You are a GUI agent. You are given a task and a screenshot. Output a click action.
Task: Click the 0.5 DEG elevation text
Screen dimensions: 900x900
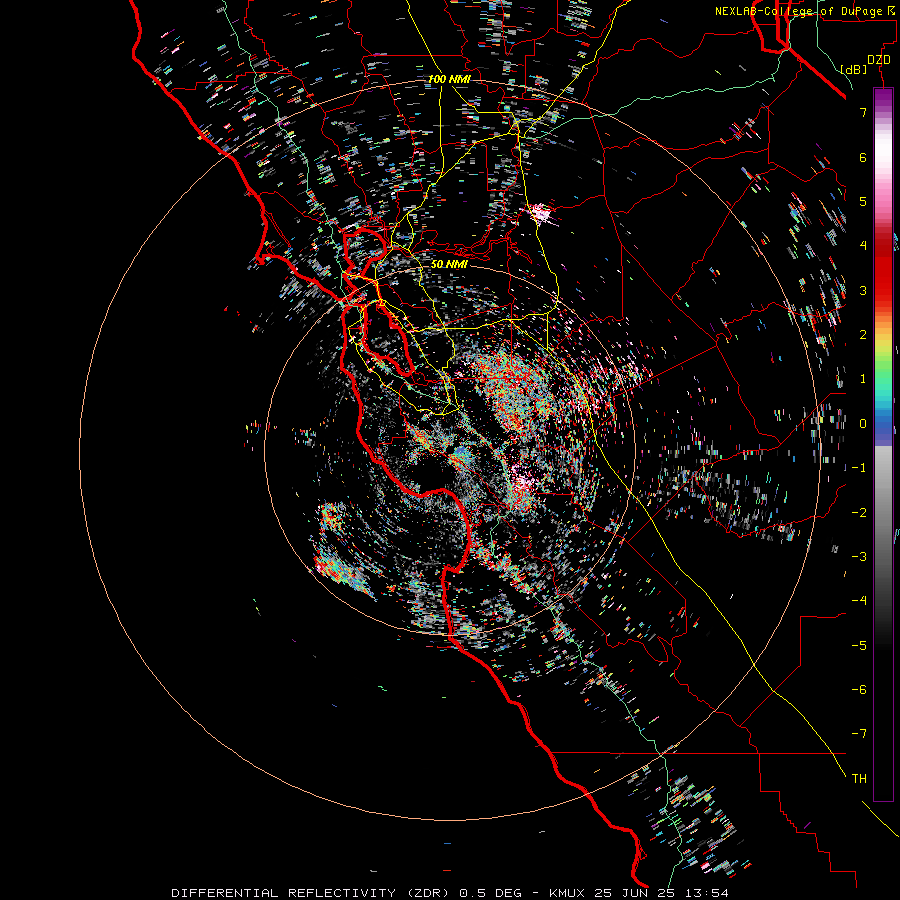coord(491,893)
